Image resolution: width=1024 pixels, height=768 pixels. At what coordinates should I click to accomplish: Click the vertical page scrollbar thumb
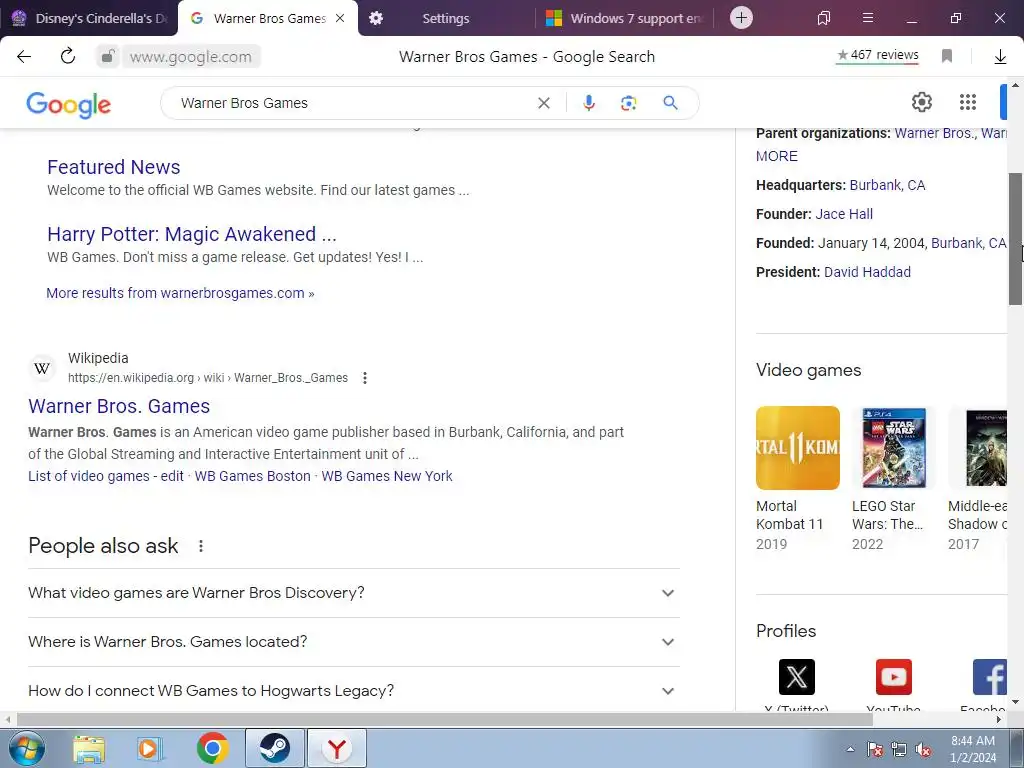tap(1016, 238)
